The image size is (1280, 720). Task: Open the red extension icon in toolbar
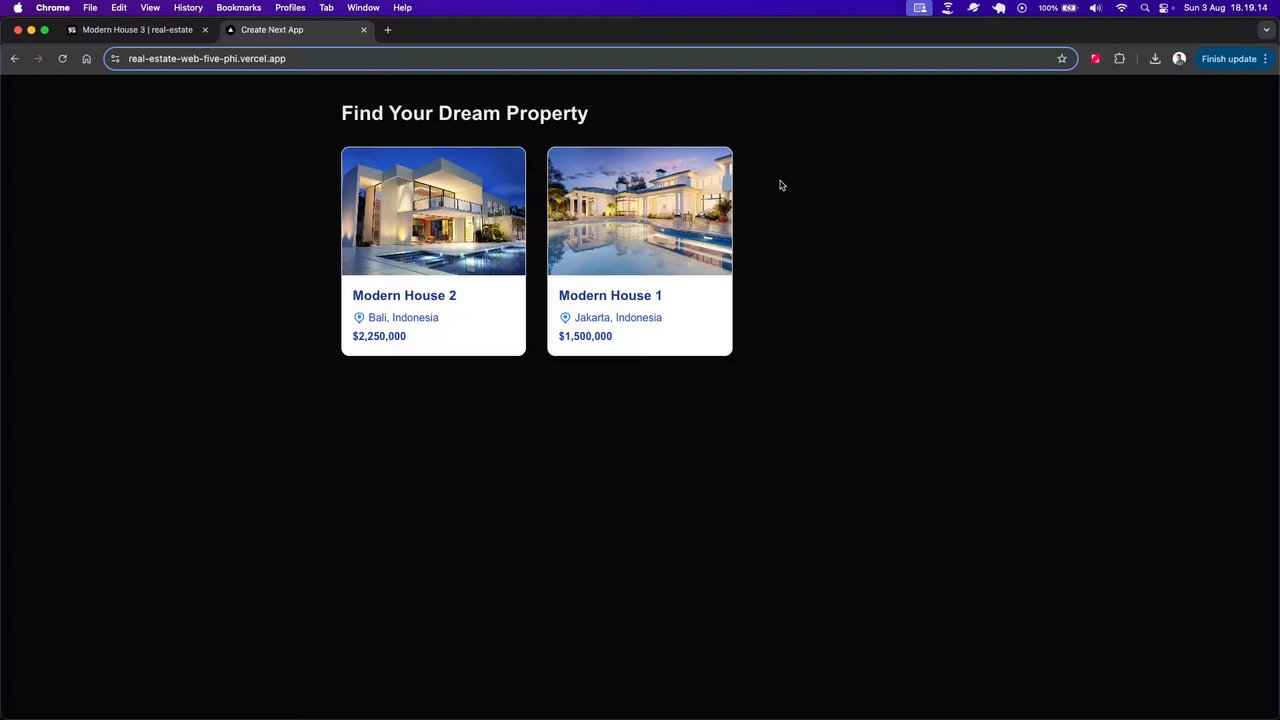coord(1095,59)
